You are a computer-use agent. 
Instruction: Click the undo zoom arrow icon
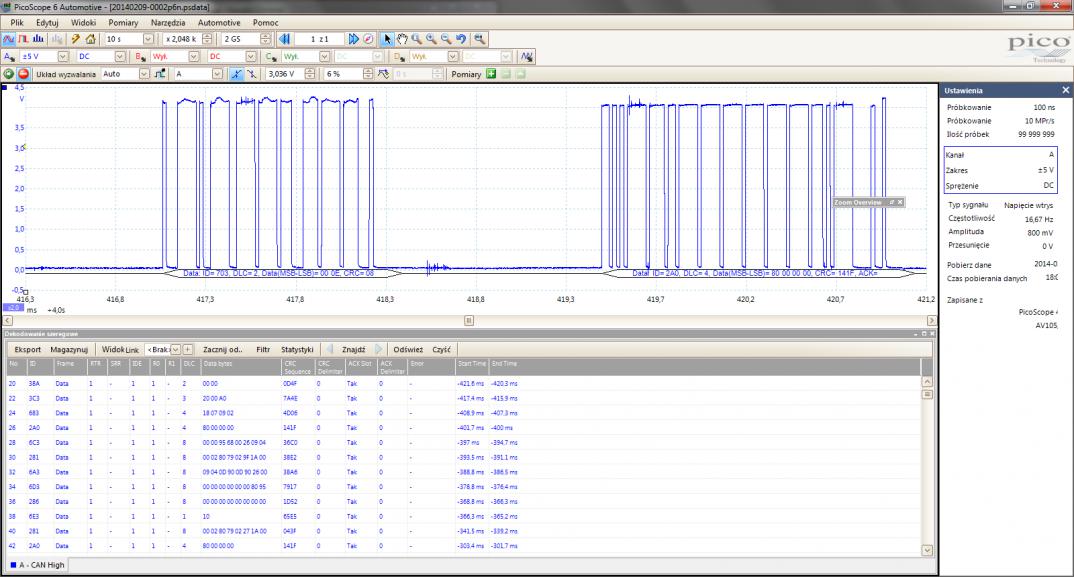click(461, 39)
